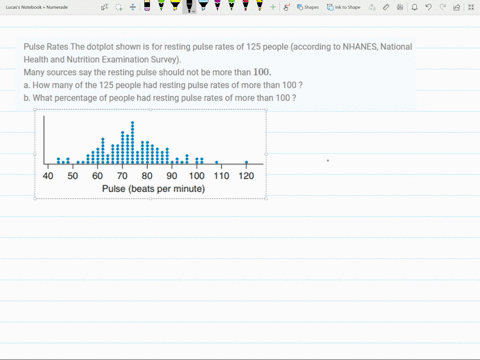Toggle the Ruler tool
The height and width of the screenshot is (360, 480).
386,7
